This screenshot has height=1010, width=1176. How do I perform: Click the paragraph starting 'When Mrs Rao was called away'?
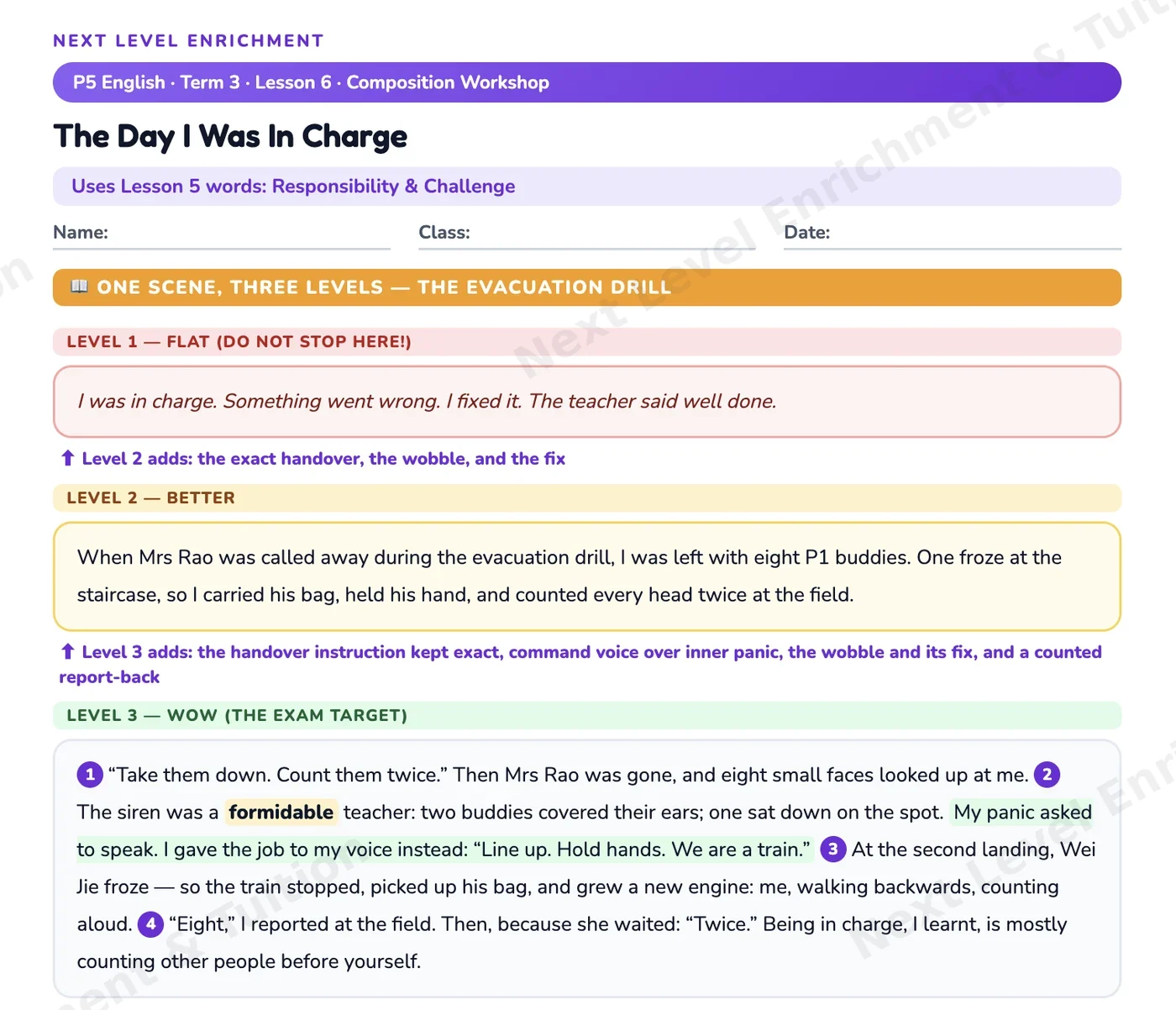pyautogui.click(x=570, y=576)
